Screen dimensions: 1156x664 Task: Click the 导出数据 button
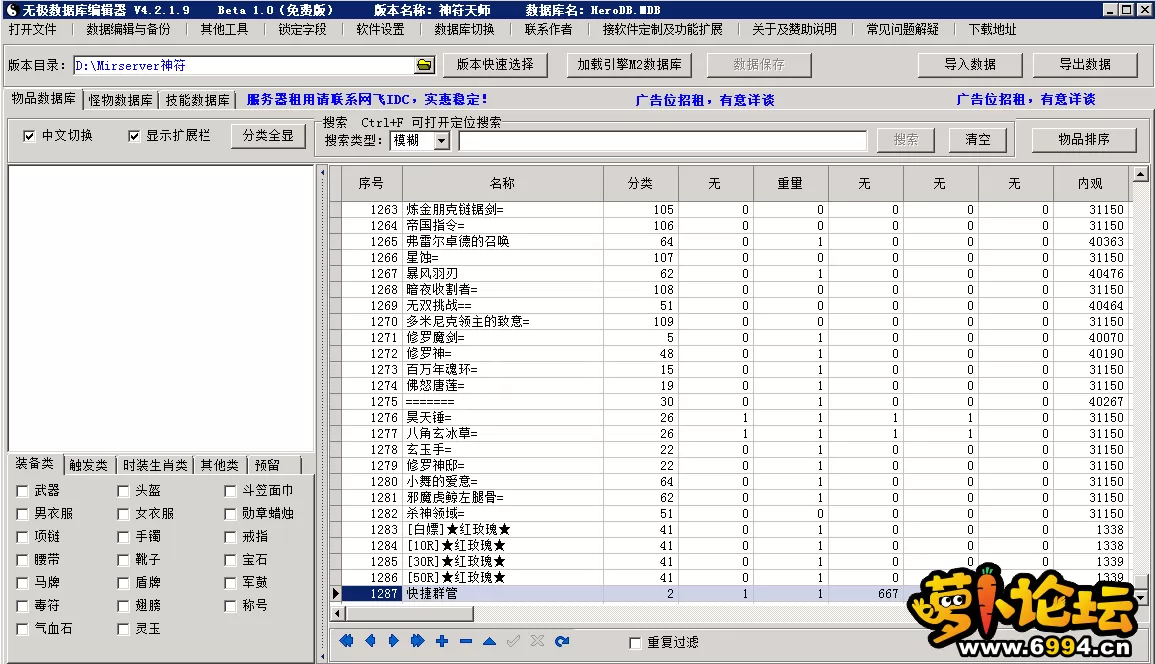(1085, 64)
